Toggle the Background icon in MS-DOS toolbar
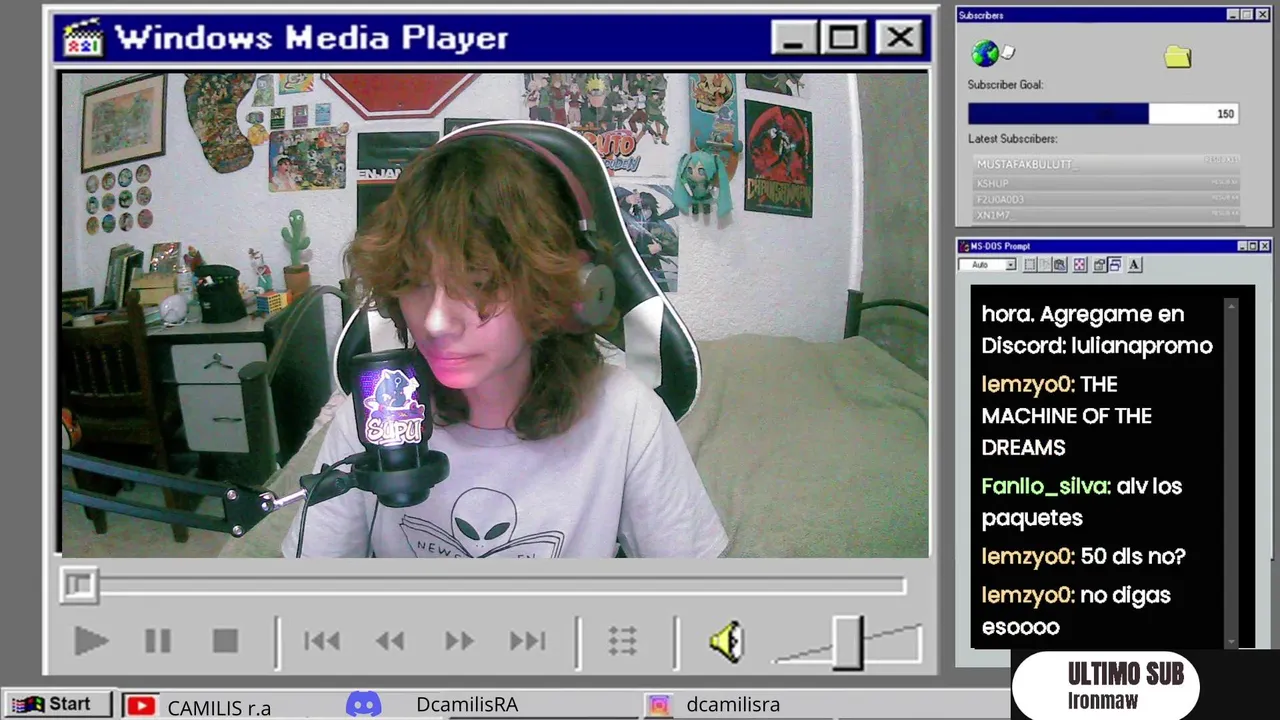Viewport: 1280px width, 720px height. point(1114,265)
